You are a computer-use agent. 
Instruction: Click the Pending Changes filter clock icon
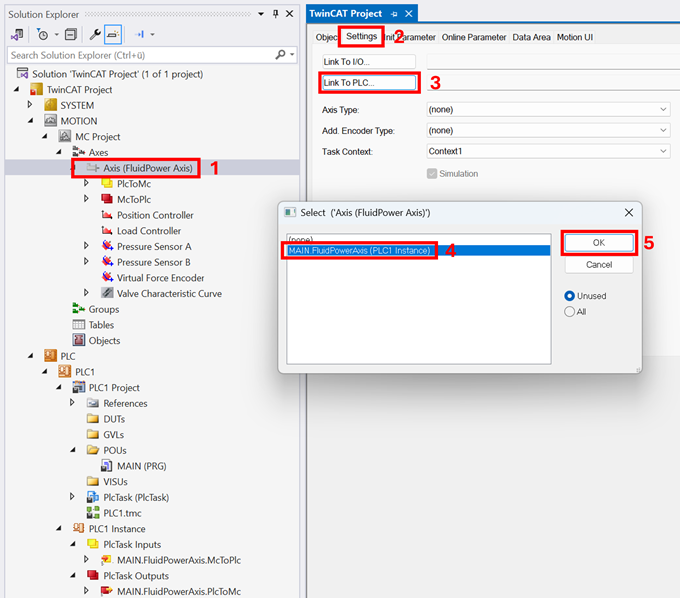(42, 34)
